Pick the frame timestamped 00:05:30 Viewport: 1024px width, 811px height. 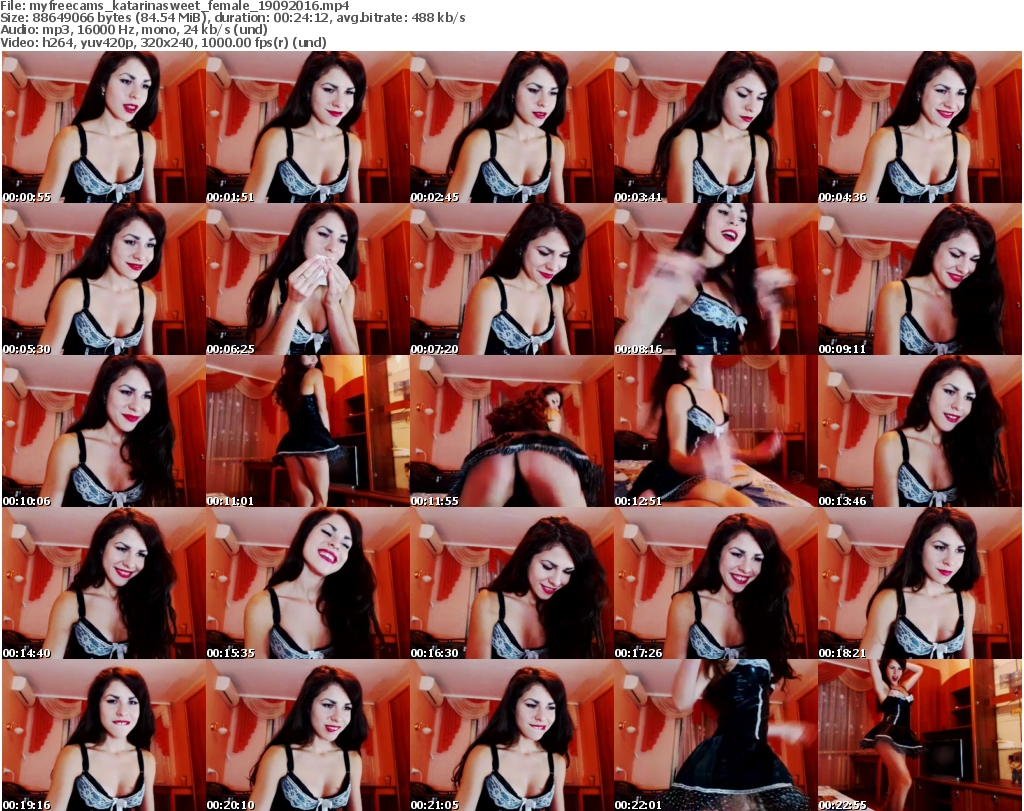pos(103,279)
